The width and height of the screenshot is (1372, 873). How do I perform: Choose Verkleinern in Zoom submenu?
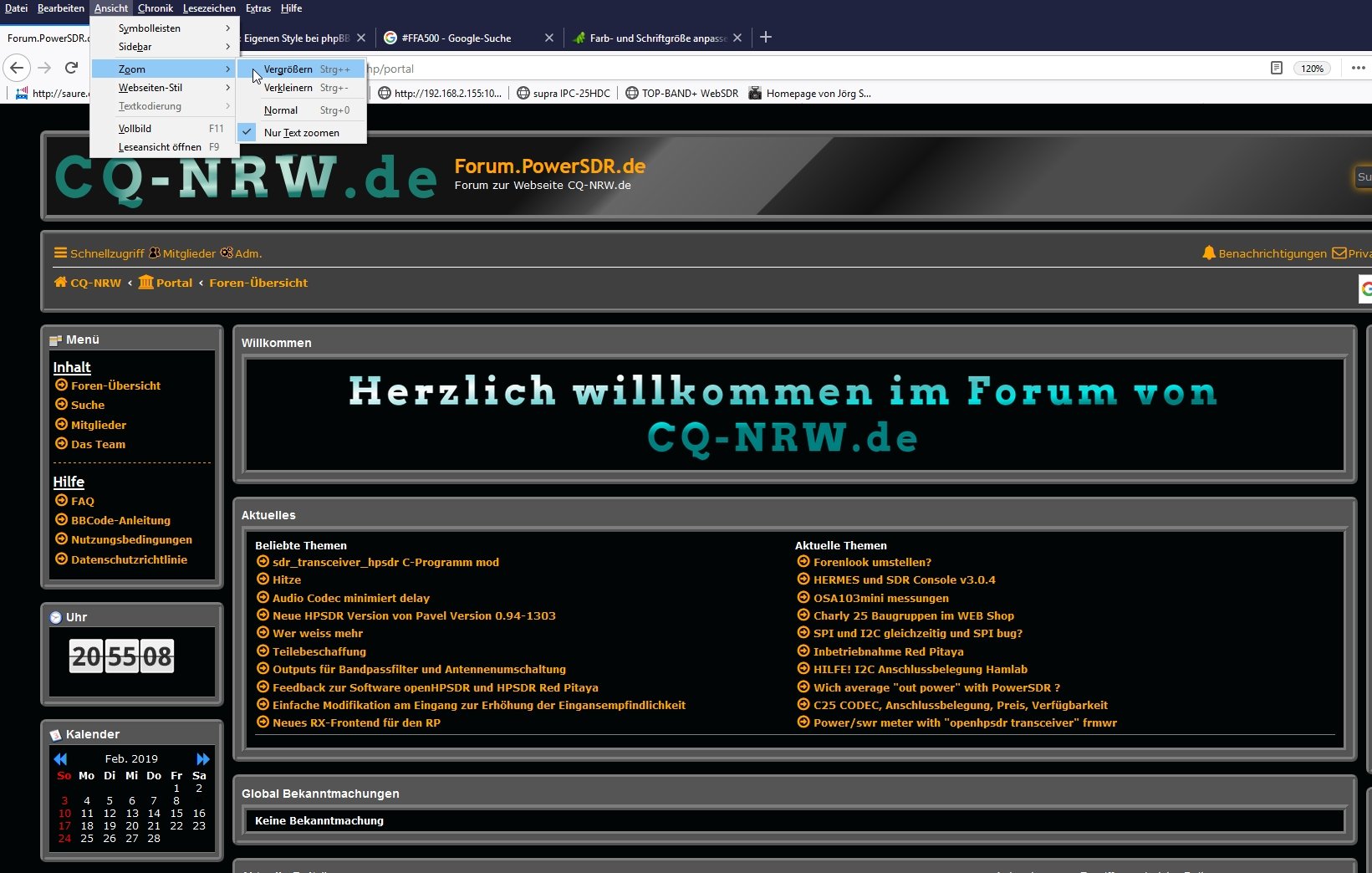[x=302, y=87]
